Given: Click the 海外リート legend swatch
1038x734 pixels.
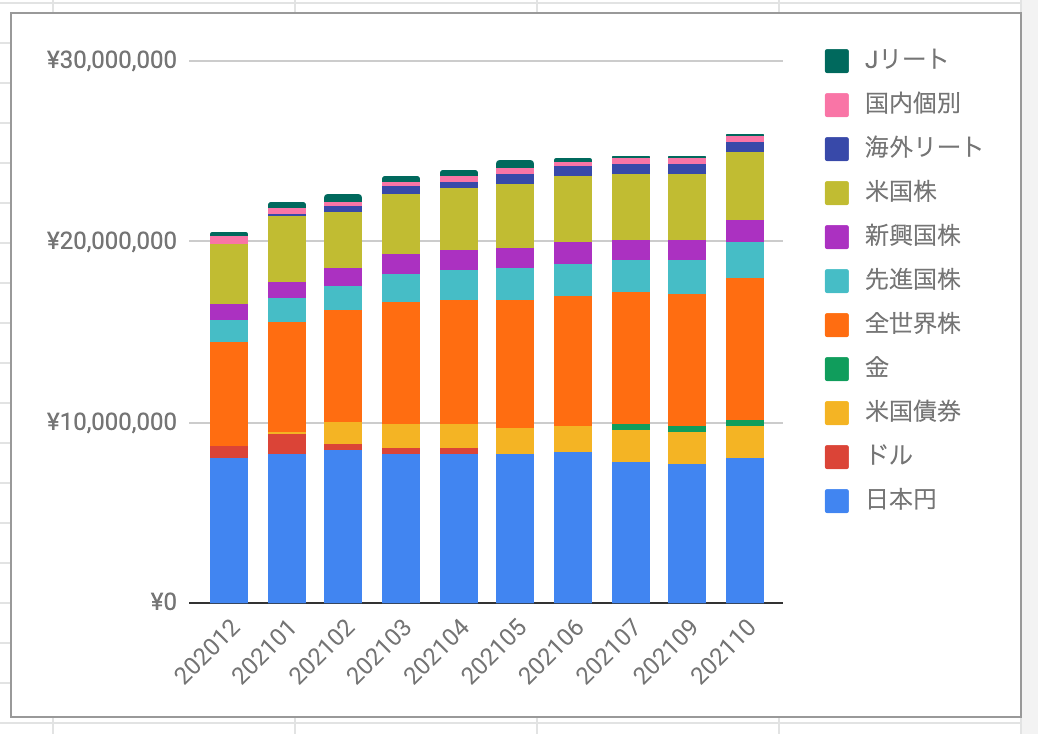Looking at the screenshot, I should (x=837, y=148).
